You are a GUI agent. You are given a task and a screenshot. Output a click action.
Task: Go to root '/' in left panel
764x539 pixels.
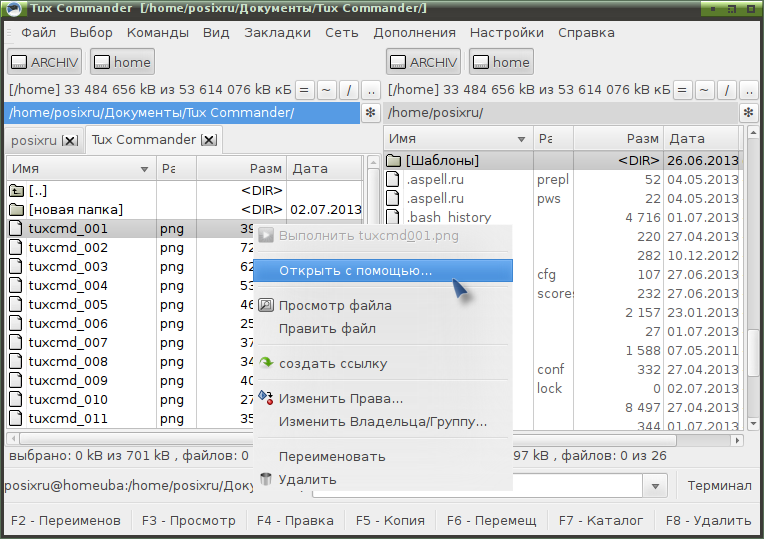[349, 90]
